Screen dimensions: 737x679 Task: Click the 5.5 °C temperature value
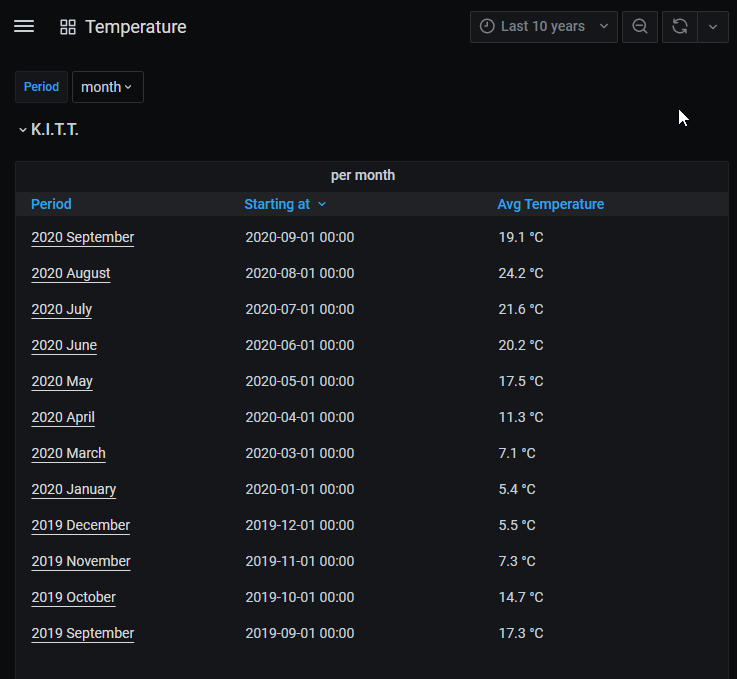[517, 525]
